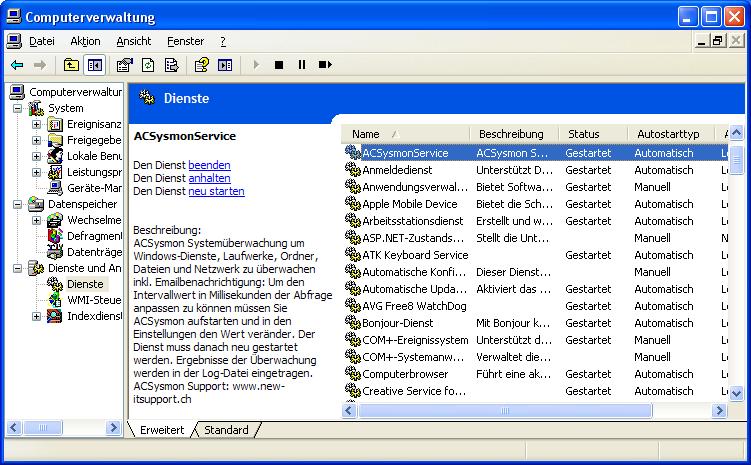The image size is (751, 465).
Task: Select the Dienste tree item
Action: (x=85, y=284)
